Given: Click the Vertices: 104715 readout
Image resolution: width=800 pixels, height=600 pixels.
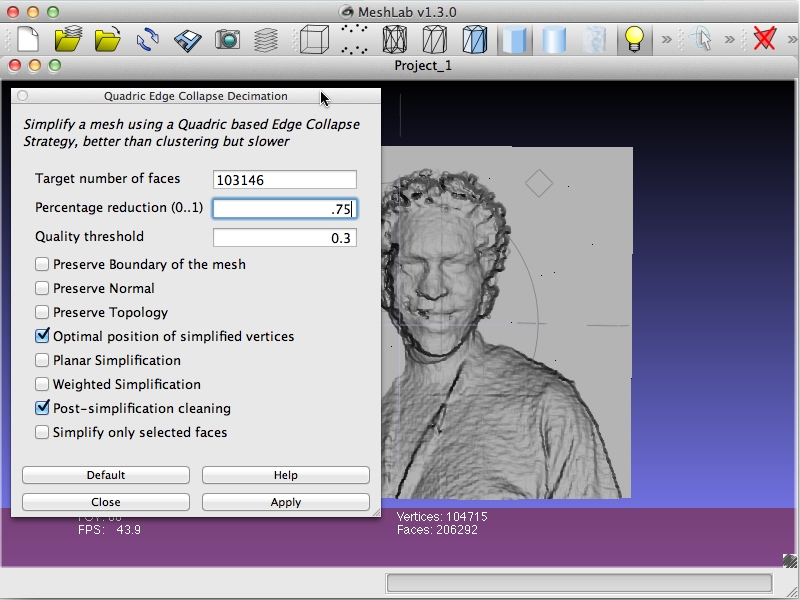Looking at the screenshot, I should 442,517.
